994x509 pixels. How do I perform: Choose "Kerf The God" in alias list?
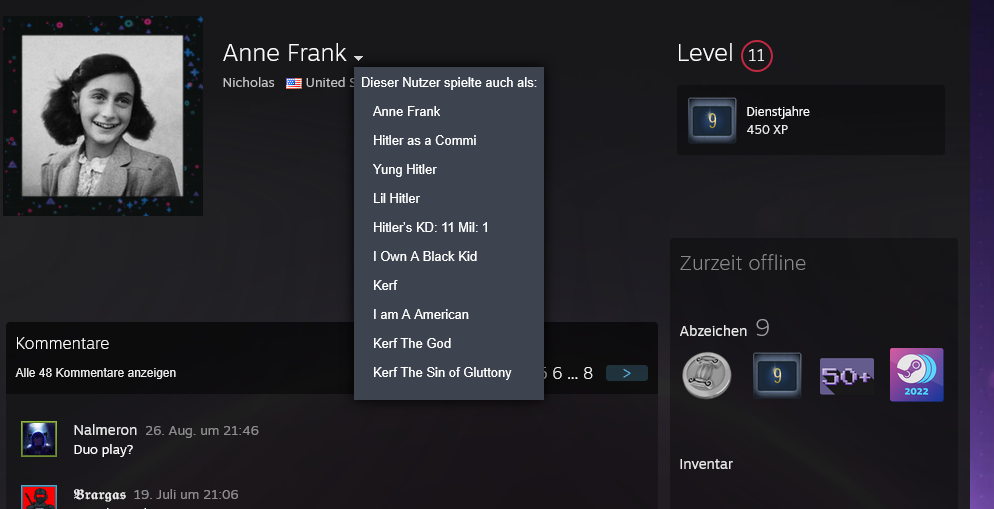click(412, 343)
